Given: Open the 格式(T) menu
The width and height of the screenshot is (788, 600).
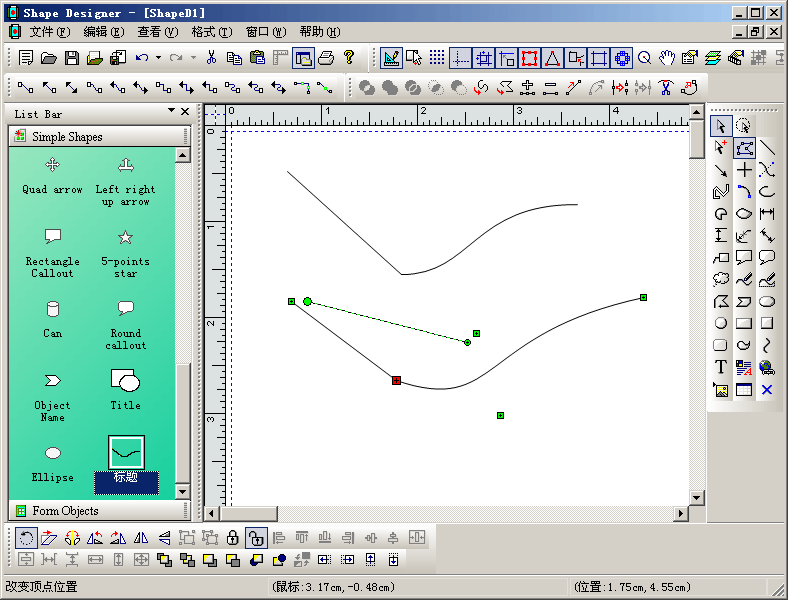Looking at the screenshot, I should click(x=211, y=31).
